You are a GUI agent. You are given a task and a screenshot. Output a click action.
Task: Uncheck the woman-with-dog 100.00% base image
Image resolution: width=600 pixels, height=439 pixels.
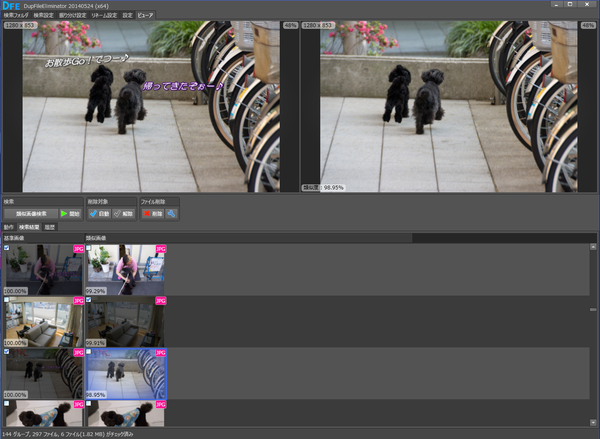(7, 248)
